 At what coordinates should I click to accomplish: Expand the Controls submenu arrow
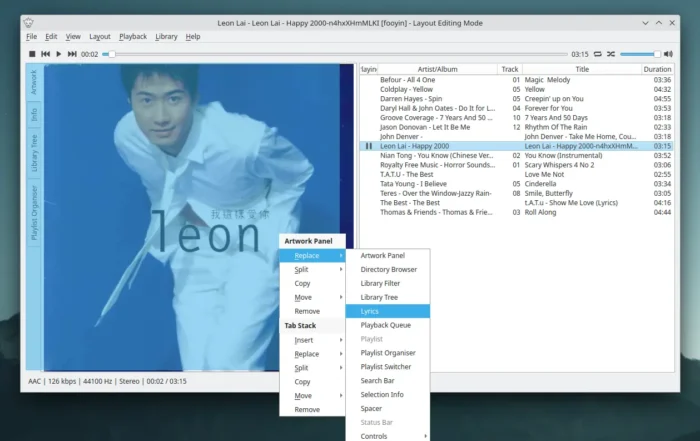tap(425, 436)
